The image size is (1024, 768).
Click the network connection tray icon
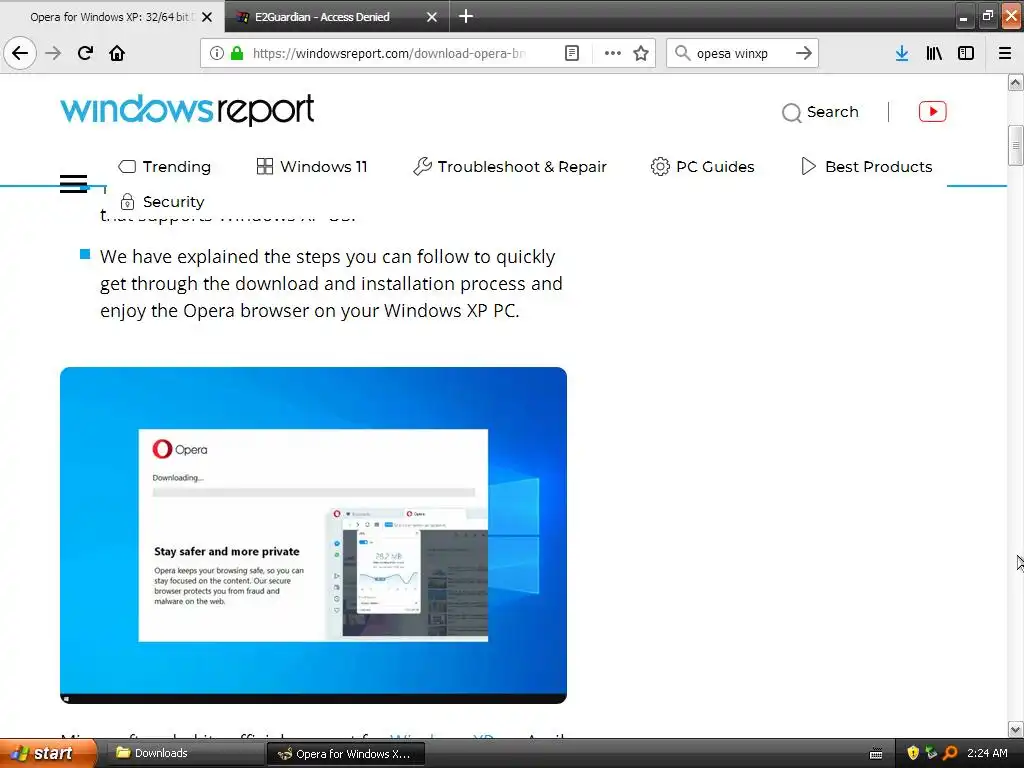[931, 753]
